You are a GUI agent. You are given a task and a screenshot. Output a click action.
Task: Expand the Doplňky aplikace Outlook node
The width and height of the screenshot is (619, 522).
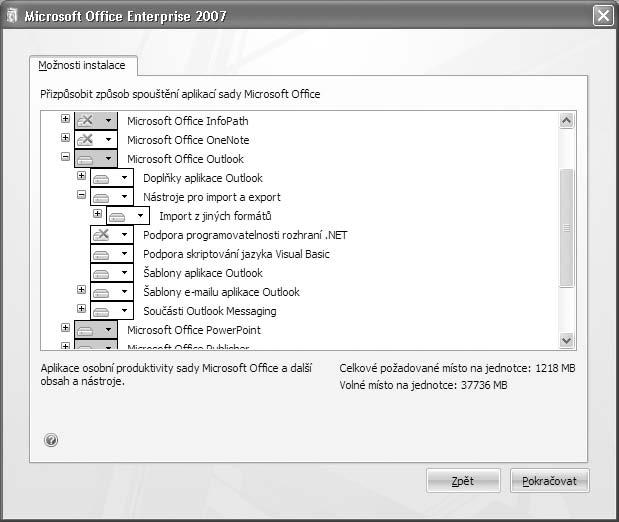pyautogui.click(x=81, y=175)
